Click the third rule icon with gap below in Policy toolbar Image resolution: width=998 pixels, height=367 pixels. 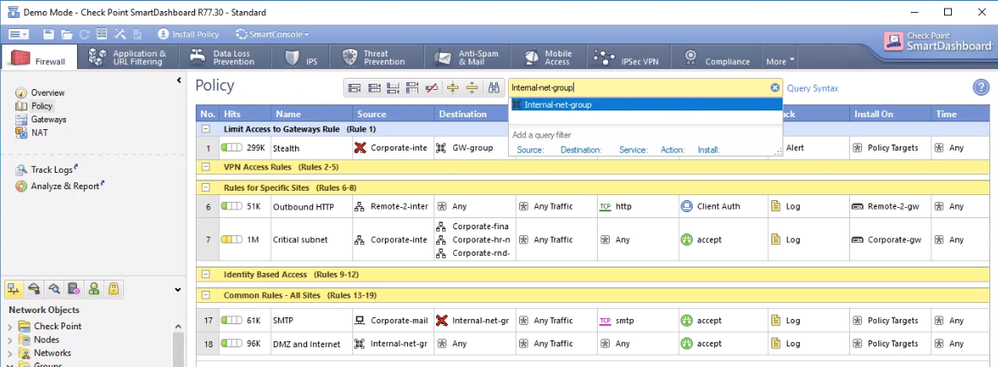[x=393, y=88]
